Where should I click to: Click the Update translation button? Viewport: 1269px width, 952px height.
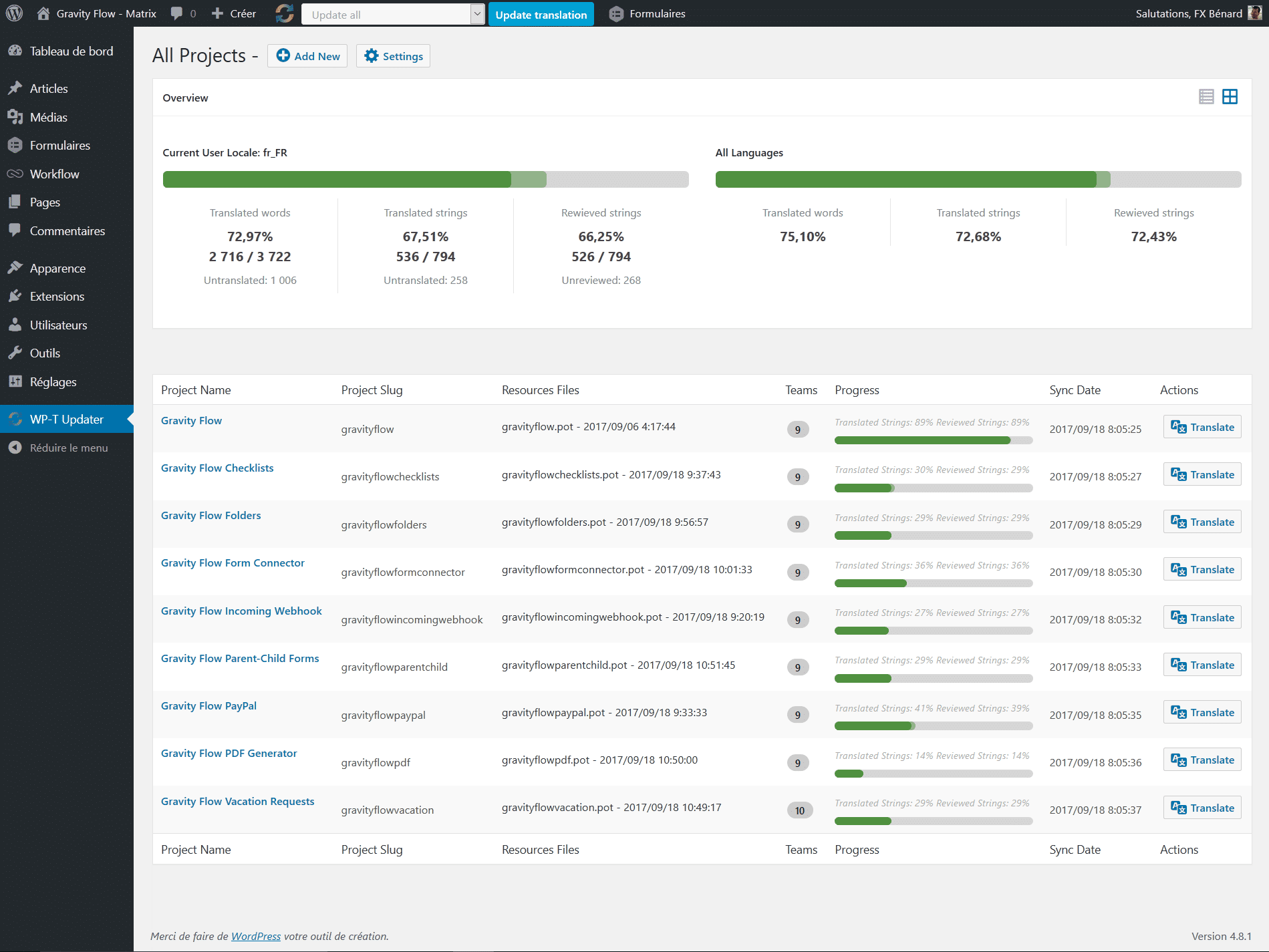click(x=541, y=14)
